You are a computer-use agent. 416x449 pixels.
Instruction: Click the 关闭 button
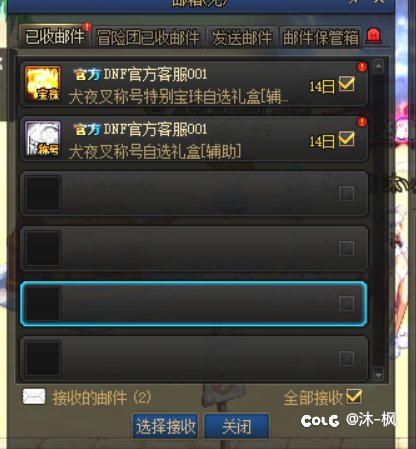(236, 426)
